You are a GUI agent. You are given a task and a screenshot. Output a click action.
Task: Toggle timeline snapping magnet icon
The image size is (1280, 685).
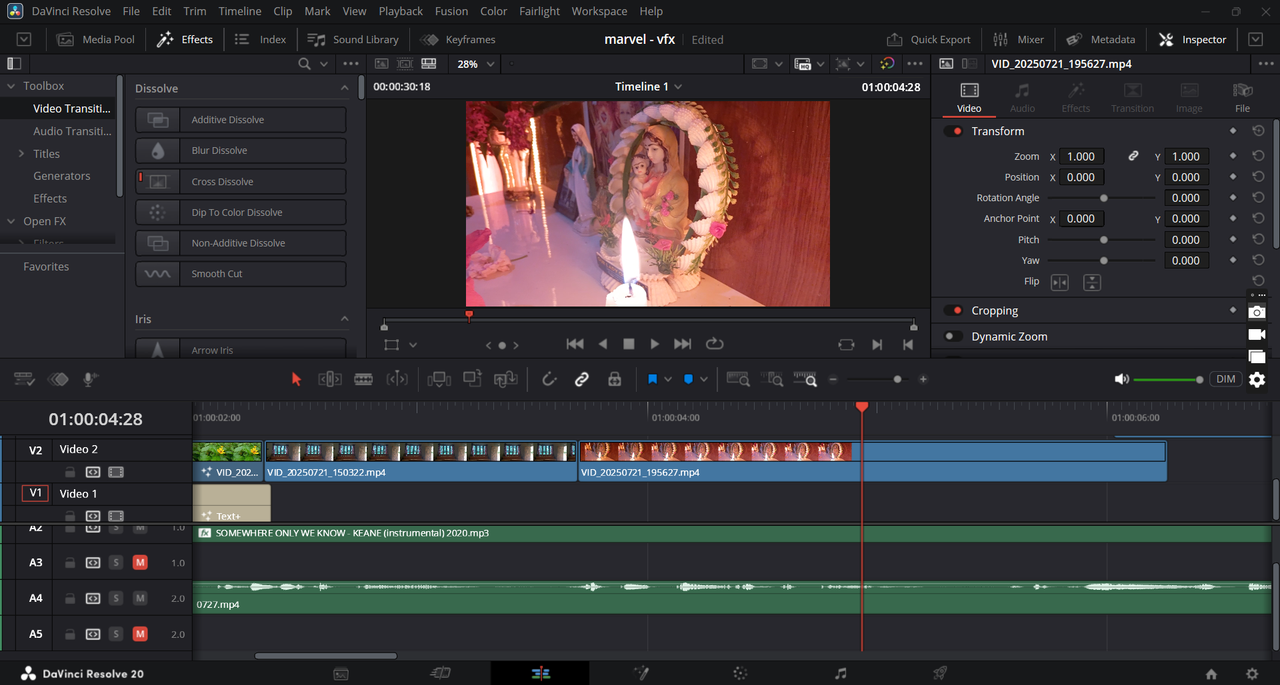tap(549, 379)
